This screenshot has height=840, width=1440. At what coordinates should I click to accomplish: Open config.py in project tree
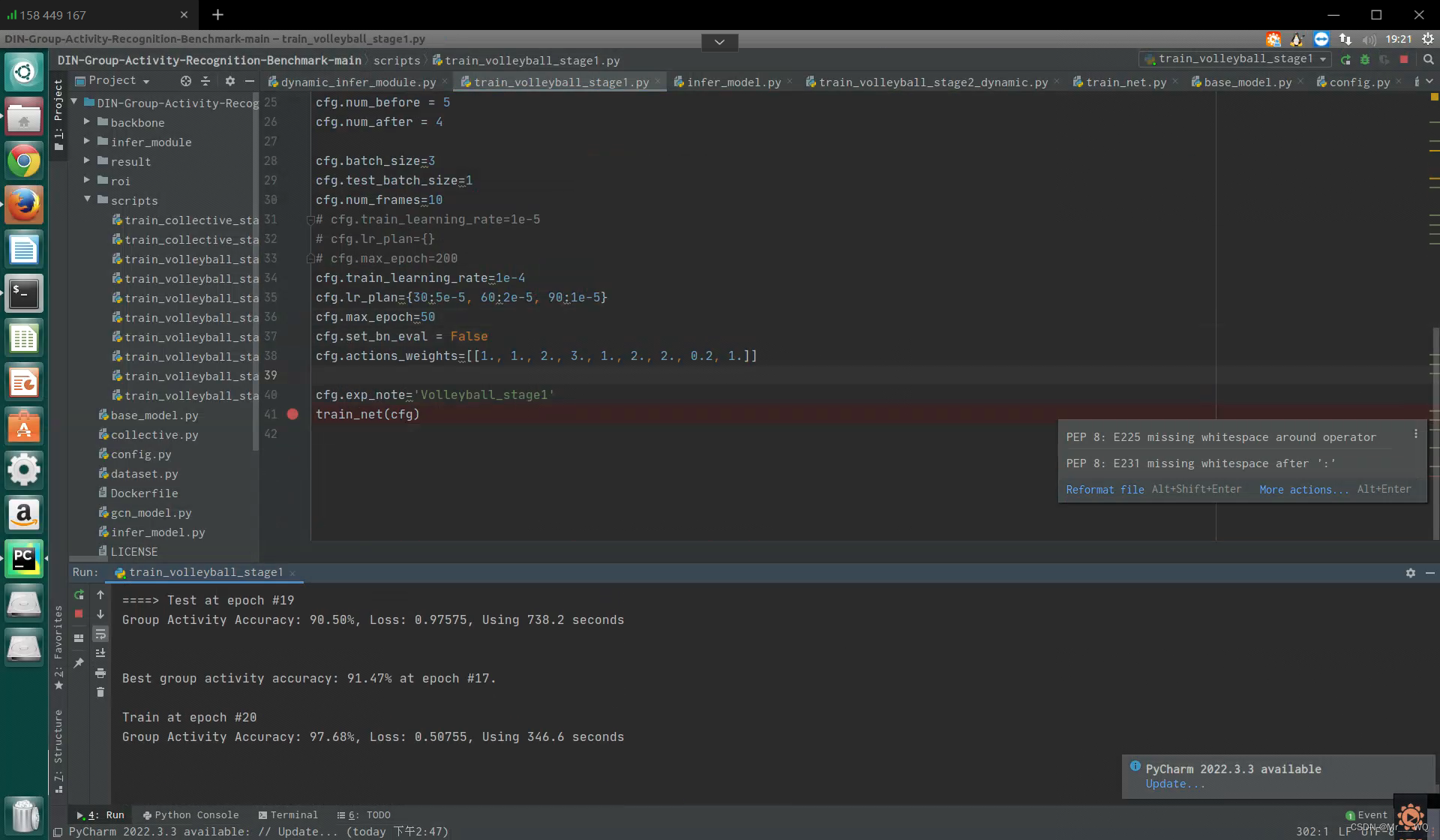coord(140,454)
